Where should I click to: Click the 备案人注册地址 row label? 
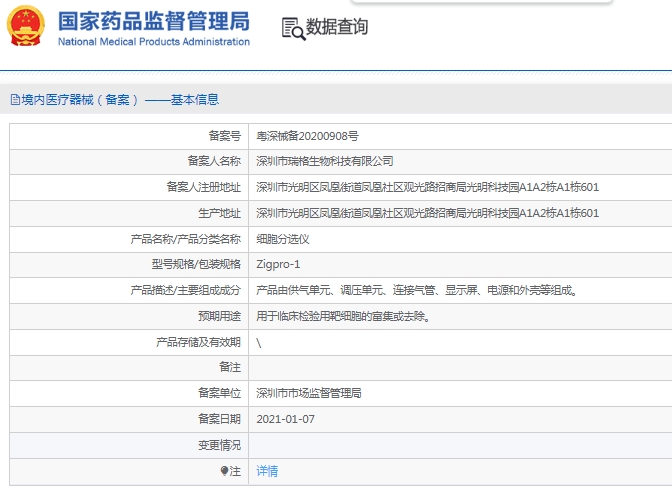point(204,187)
